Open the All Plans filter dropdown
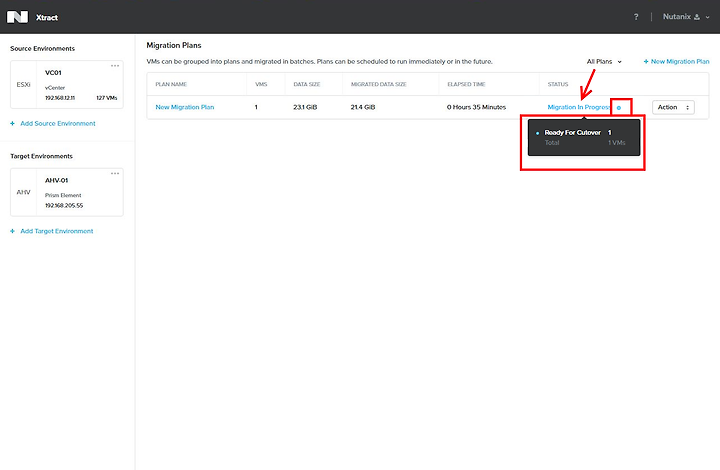Screen dimensions: 720x470 (604, 62)
